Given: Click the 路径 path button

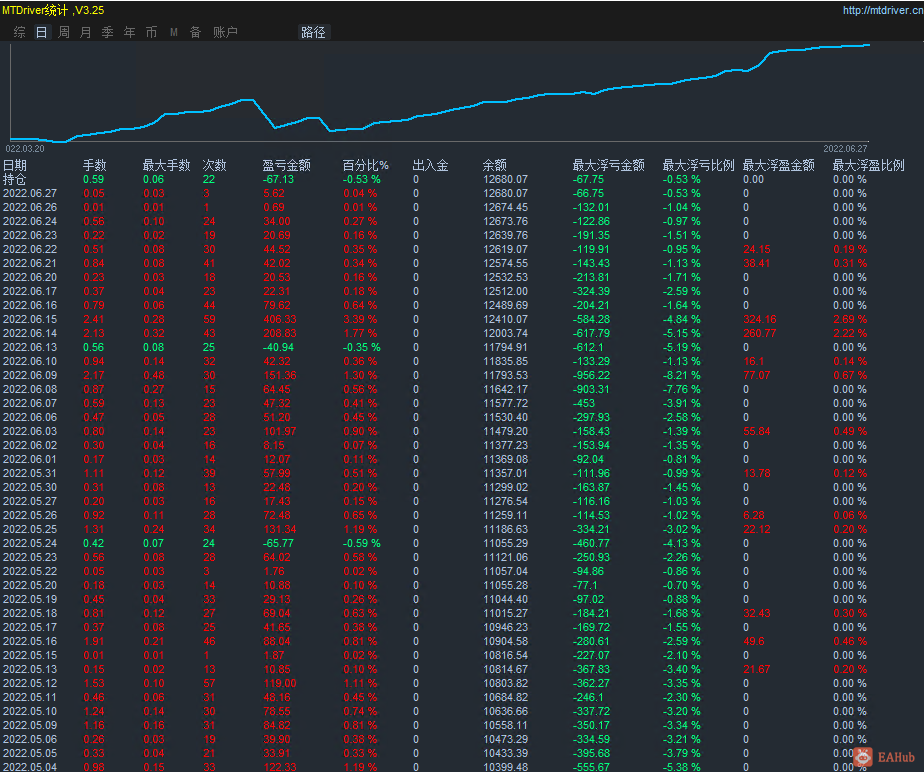Looking at the screenshot, I should click(314, 32).
